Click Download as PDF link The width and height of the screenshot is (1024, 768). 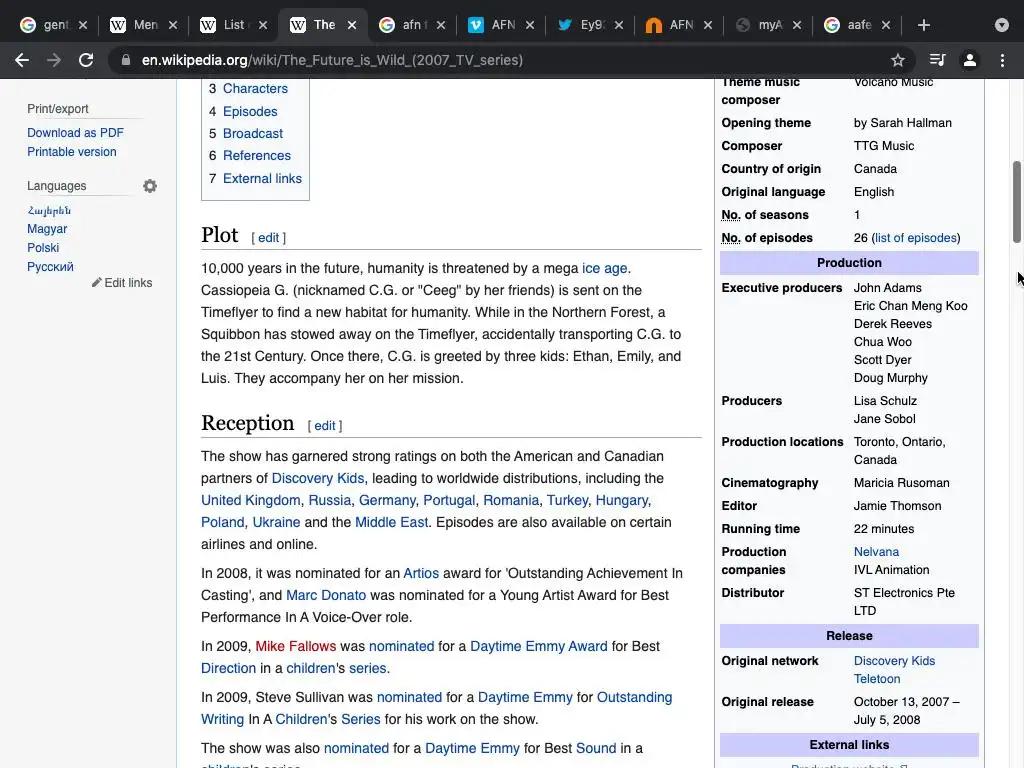coord(75,133)
